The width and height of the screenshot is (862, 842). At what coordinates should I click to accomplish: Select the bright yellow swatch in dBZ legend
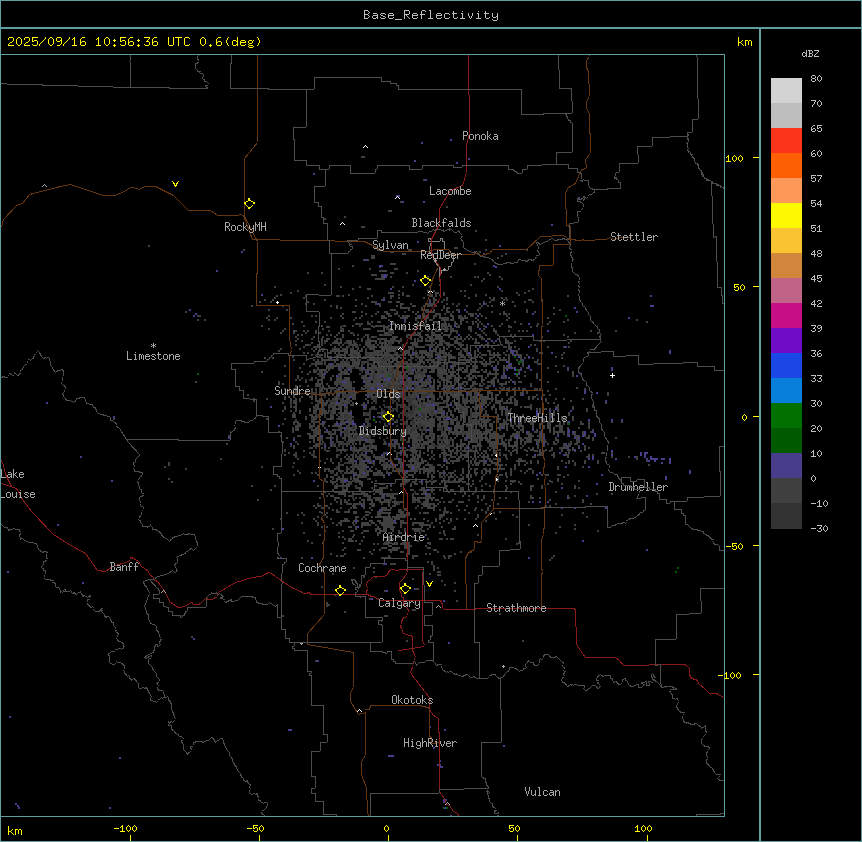click(786, 215)
